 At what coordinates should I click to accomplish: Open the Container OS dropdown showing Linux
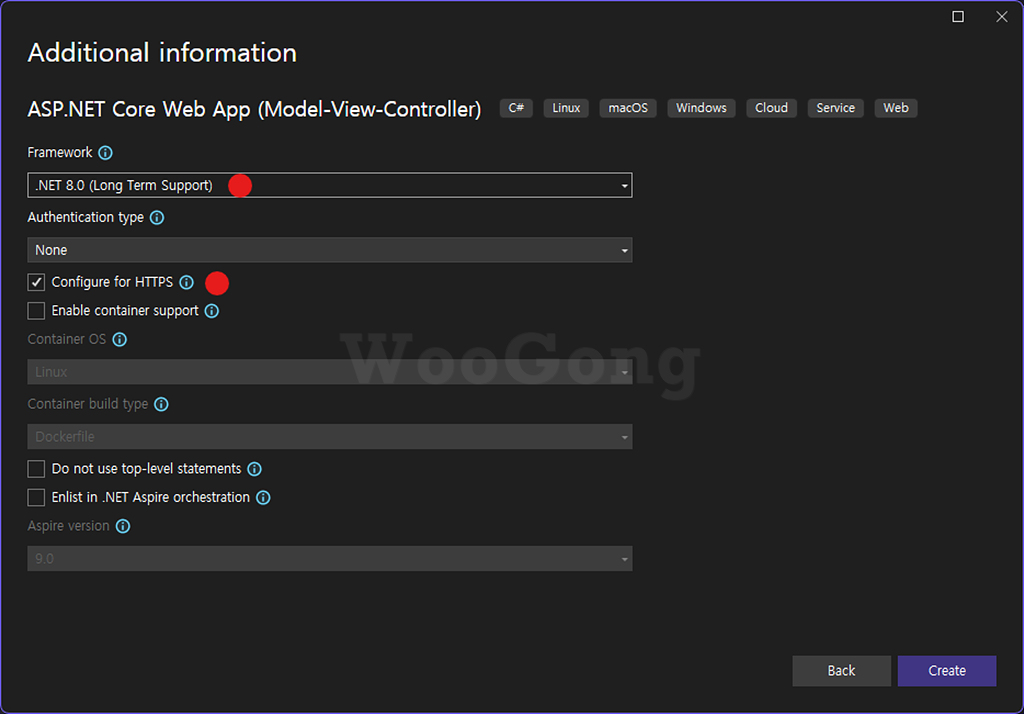click(330, 372)
